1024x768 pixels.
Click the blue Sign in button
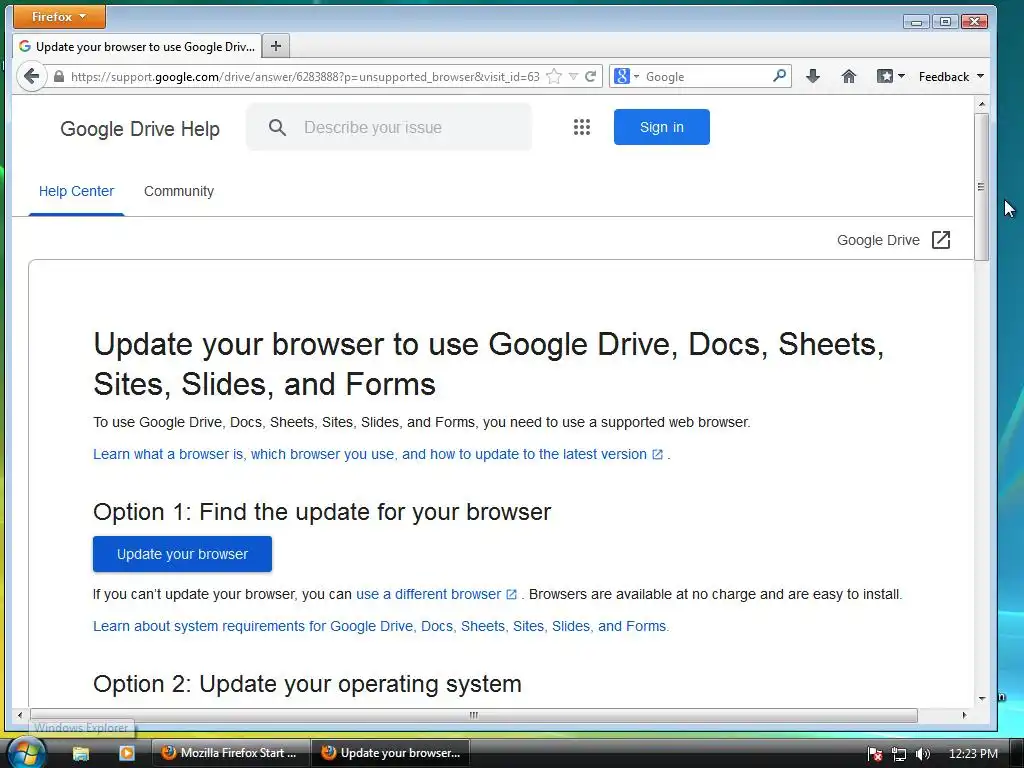662,127
